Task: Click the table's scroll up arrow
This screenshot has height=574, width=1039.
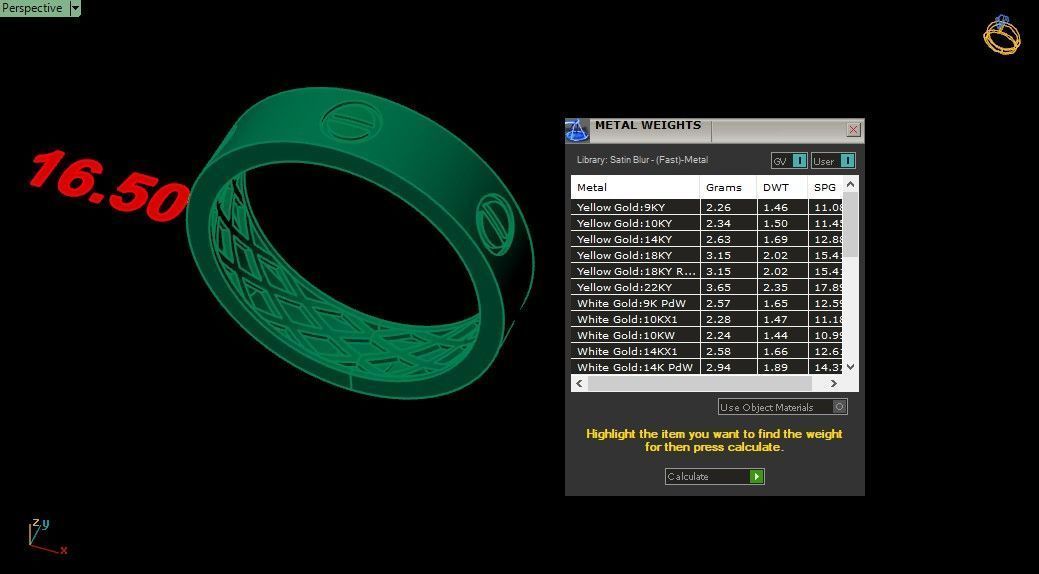Action: click(851, 184)
